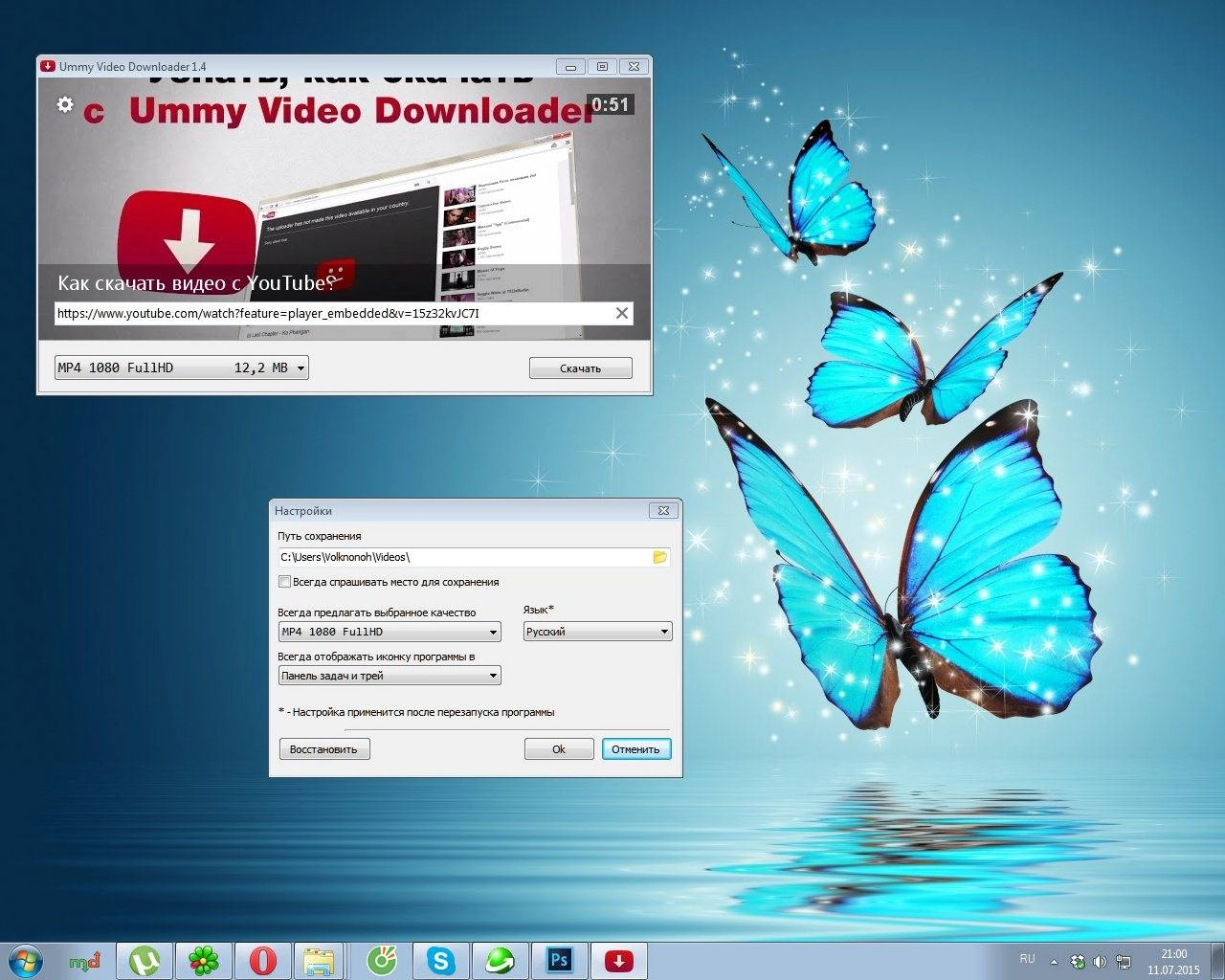Launch Opera browser from the taskbar
This screenshot has height=980, width=1225.
point(263,961)
